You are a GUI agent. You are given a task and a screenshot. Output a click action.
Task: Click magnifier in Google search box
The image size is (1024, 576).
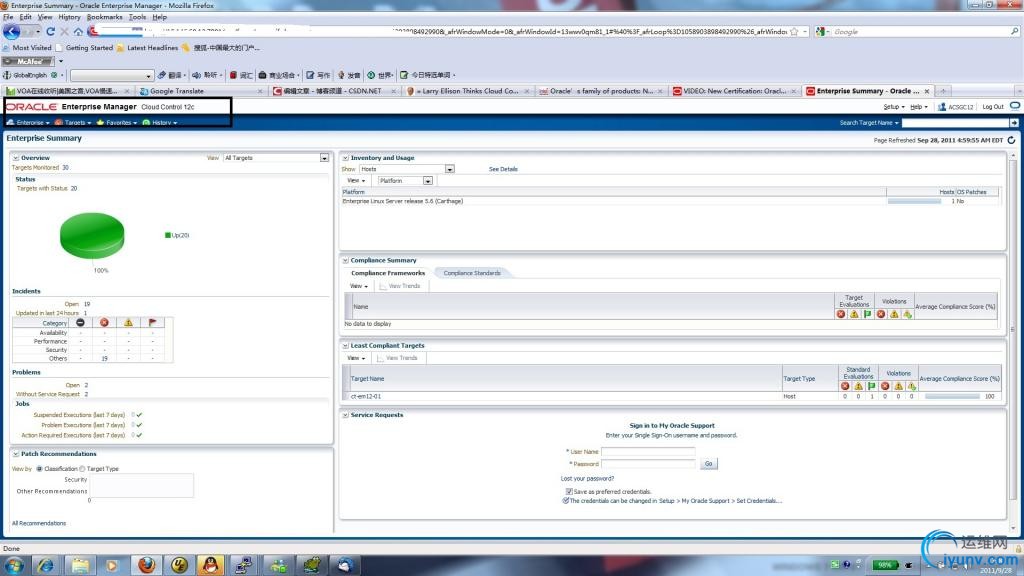(x=1014, y=31)
